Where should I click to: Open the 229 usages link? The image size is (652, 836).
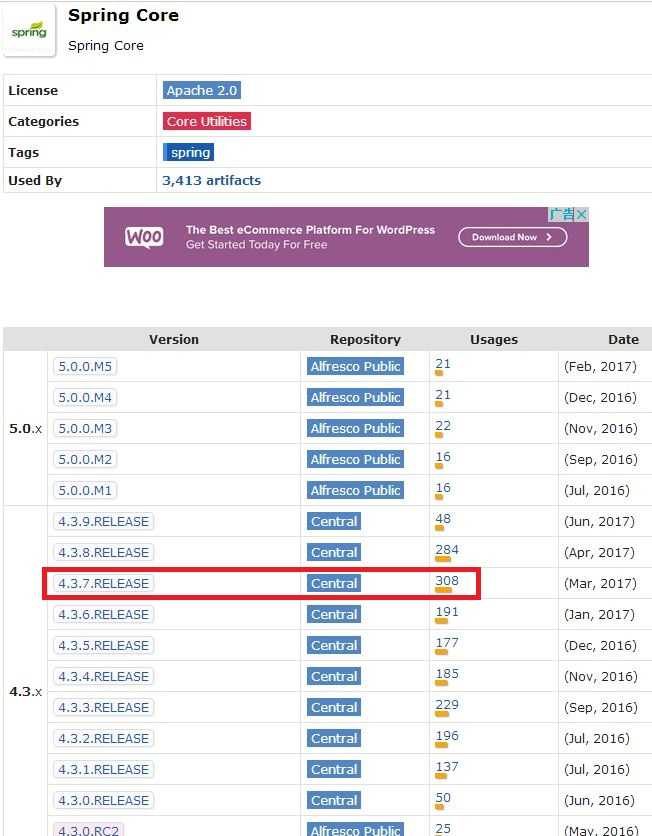pos(447,704)
